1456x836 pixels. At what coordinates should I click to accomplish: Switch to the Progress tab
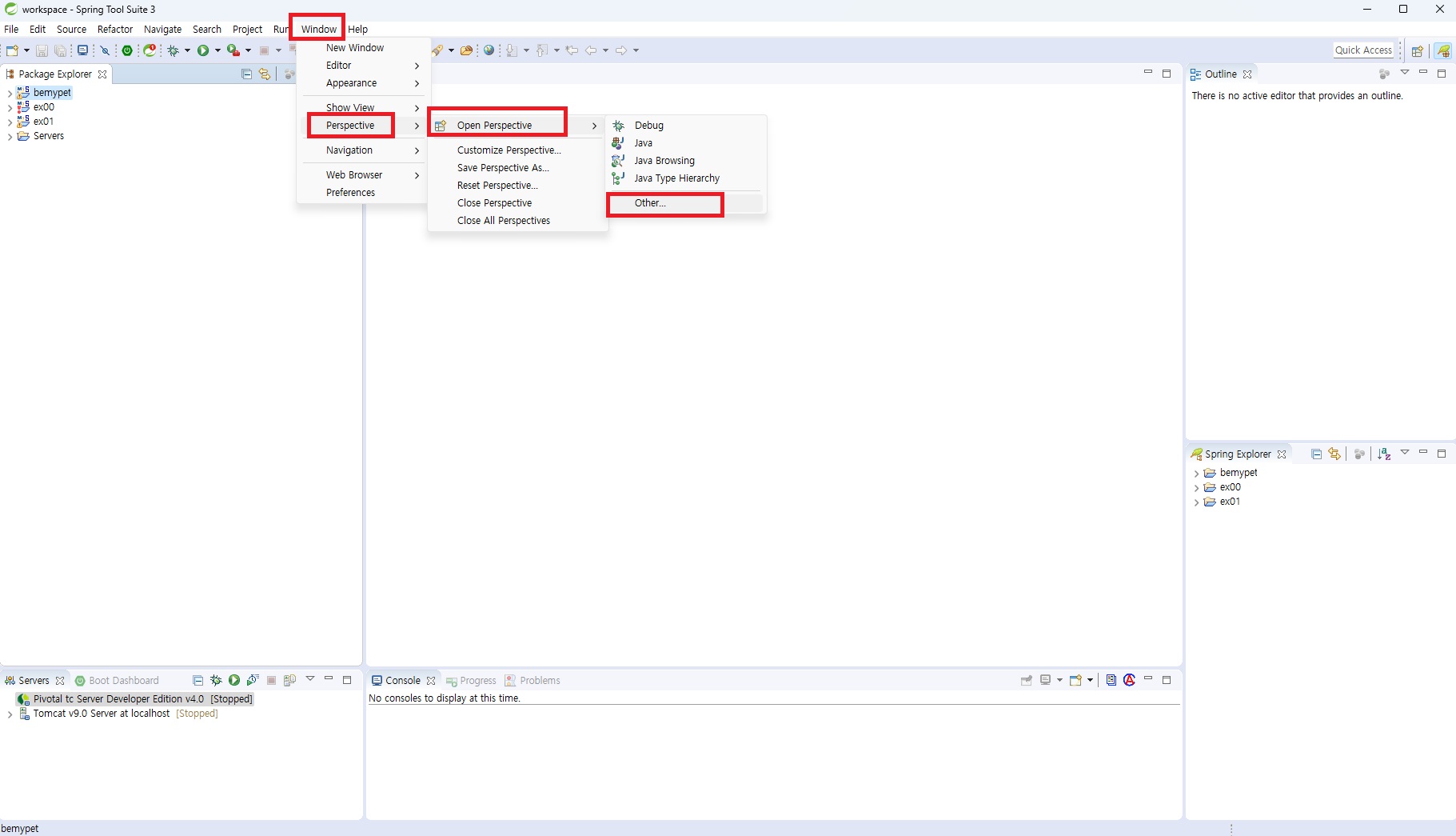click(x=471, y=681)
